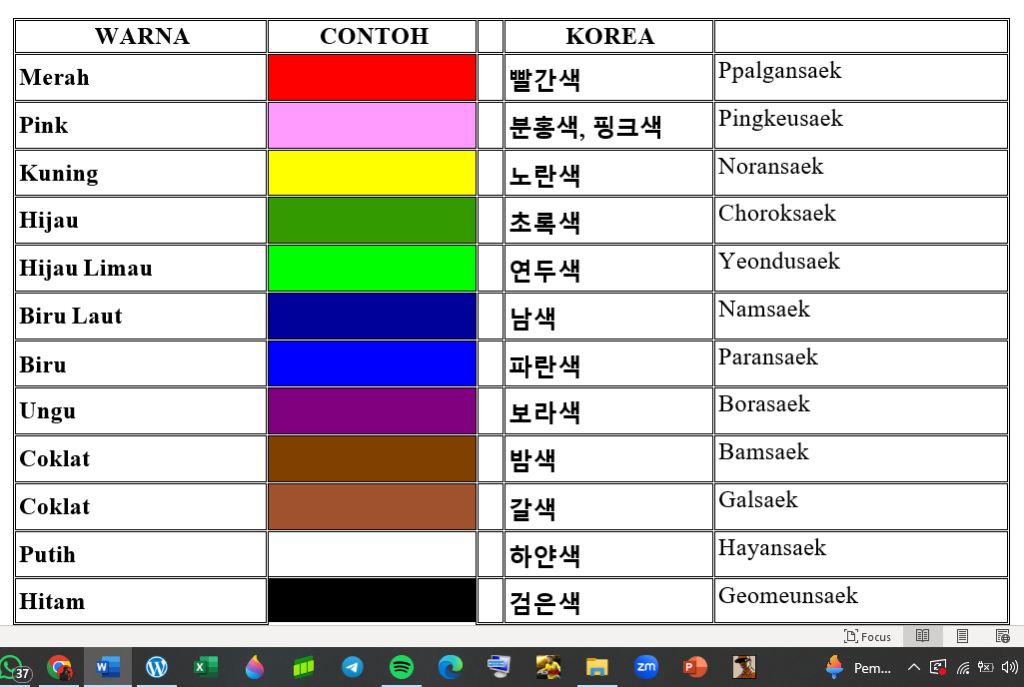
Task: Open volume control in system tray
Action: point(1009,667)
